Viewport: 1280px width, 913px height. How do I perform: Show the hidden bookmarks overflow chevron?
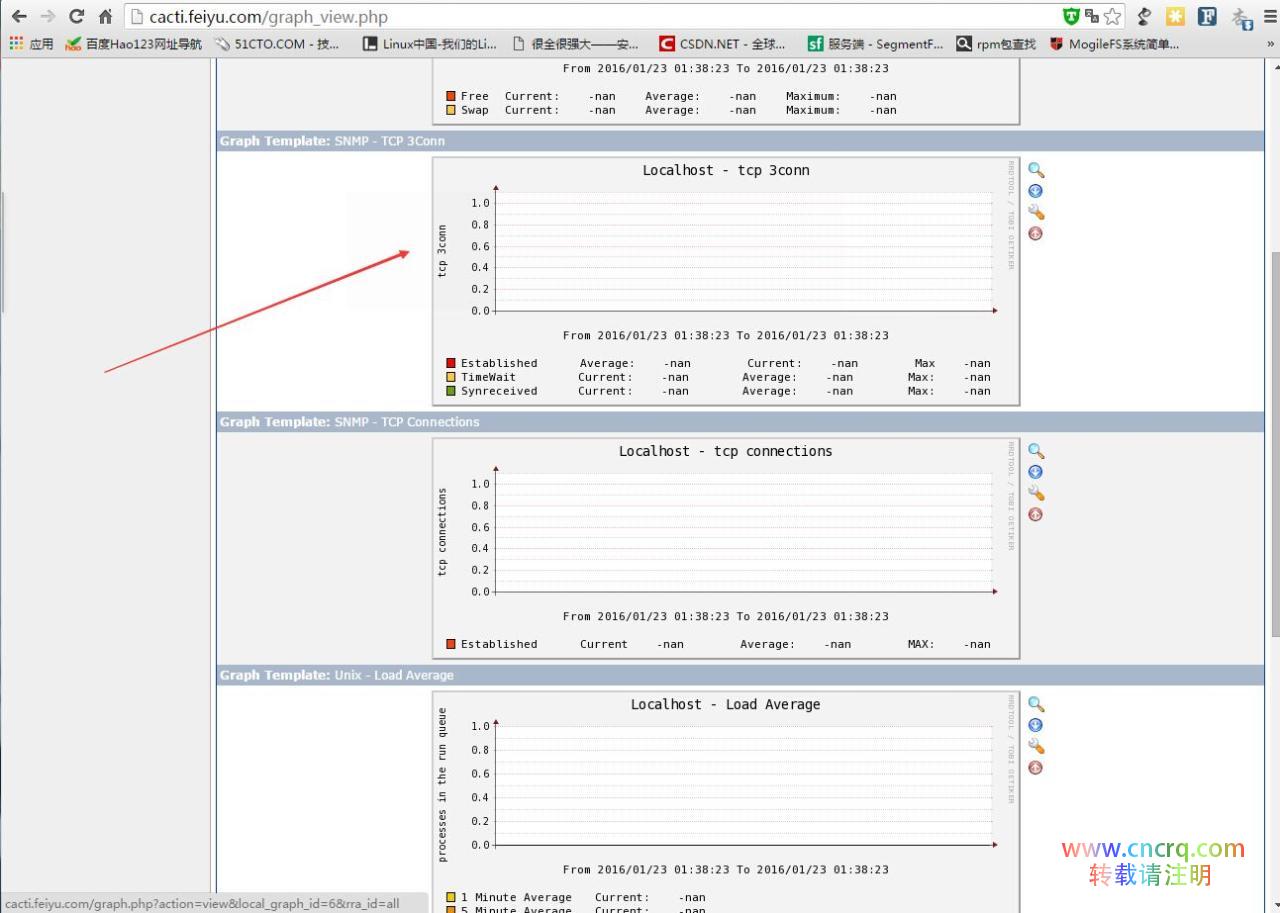tap(1271, 44)
